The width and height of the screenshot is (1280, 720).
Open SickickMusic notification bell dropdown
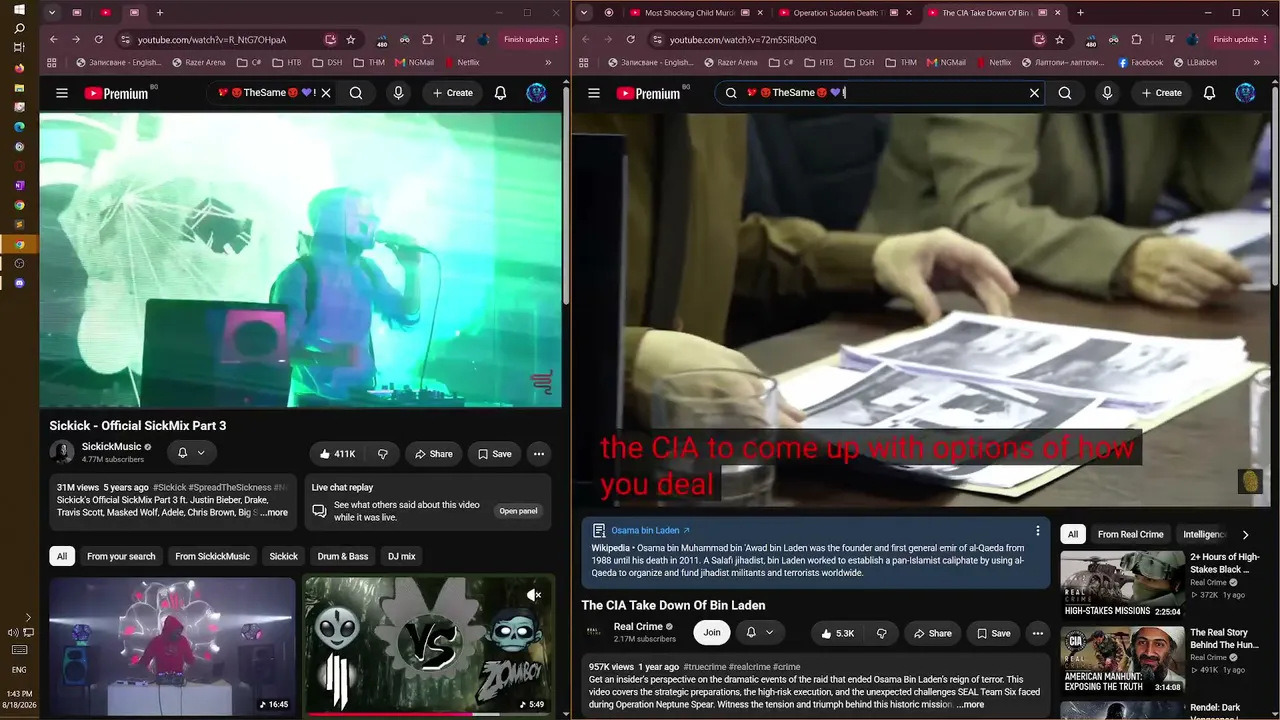tap(191, 453)
